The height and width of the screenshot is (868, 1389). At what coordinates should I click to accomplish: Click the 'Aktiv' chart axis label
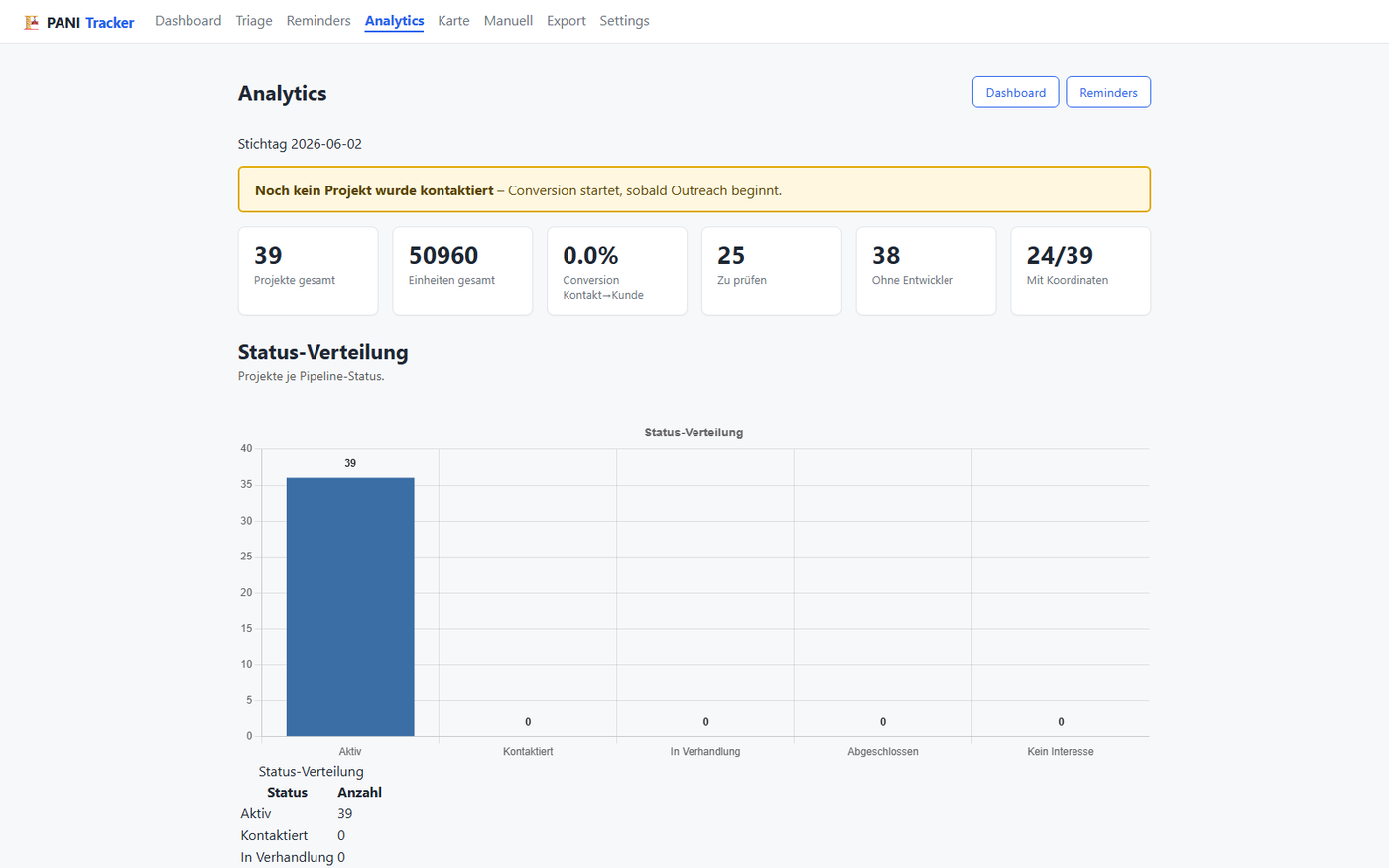350,752
